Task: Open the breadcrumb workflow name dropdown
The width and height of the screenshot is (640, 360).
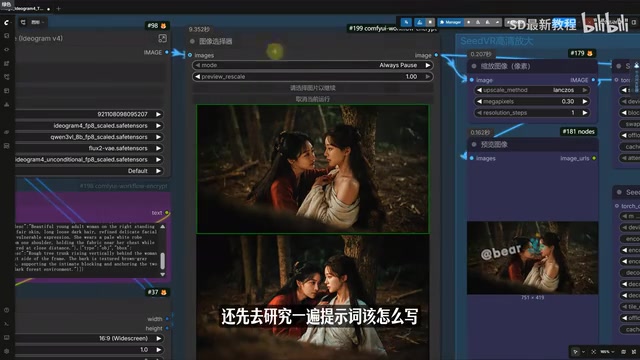Action: [x=38, y=22]
